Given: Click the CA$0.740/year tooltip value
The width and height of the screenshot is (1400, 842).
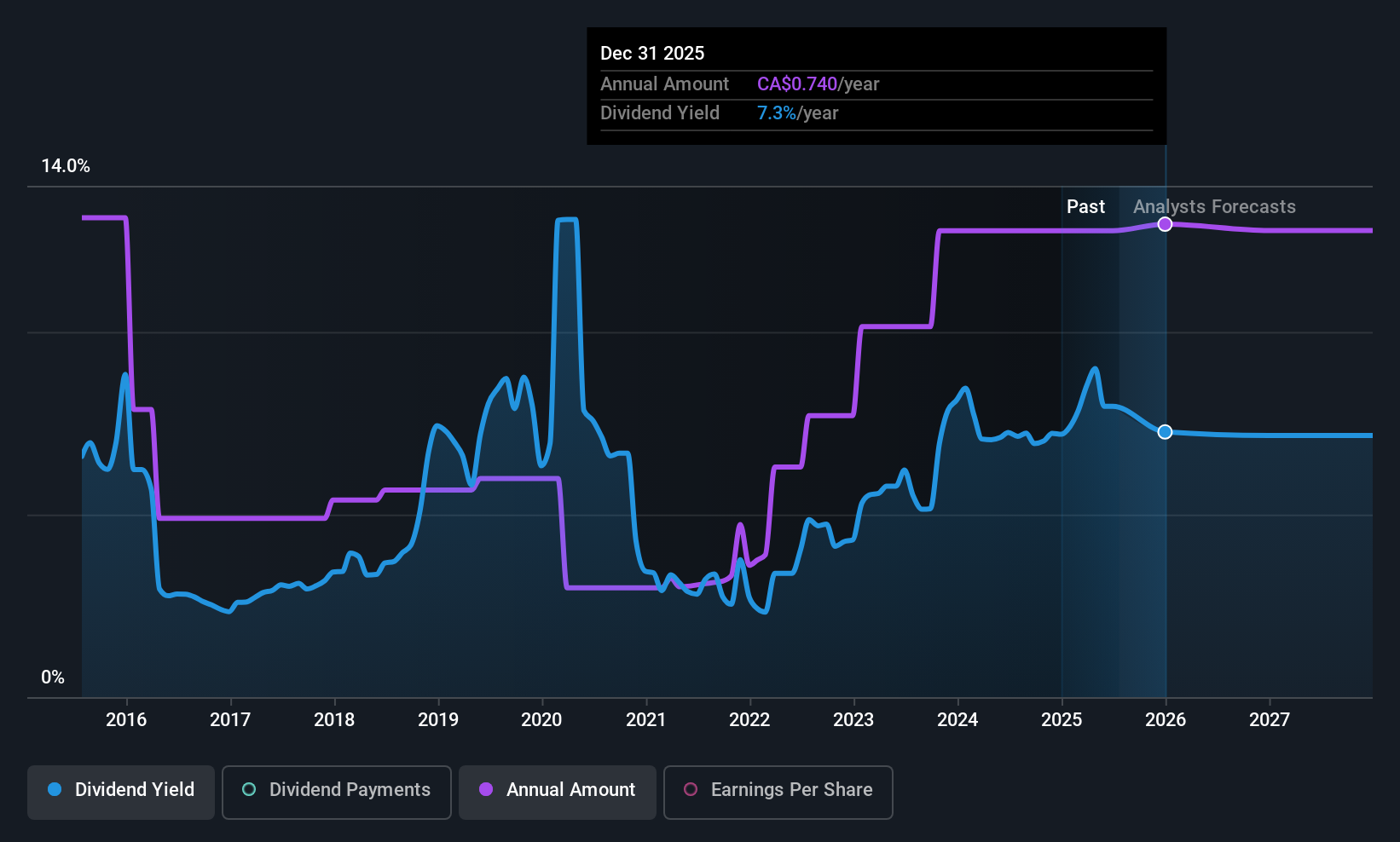Looking at the screenshot, I should [x=818, y=84].
